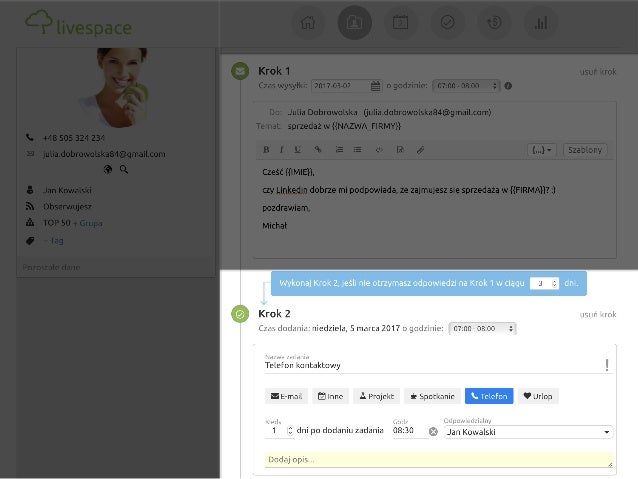Select the Inne task type
Screen dimensions: 638x479
[330, 396]
